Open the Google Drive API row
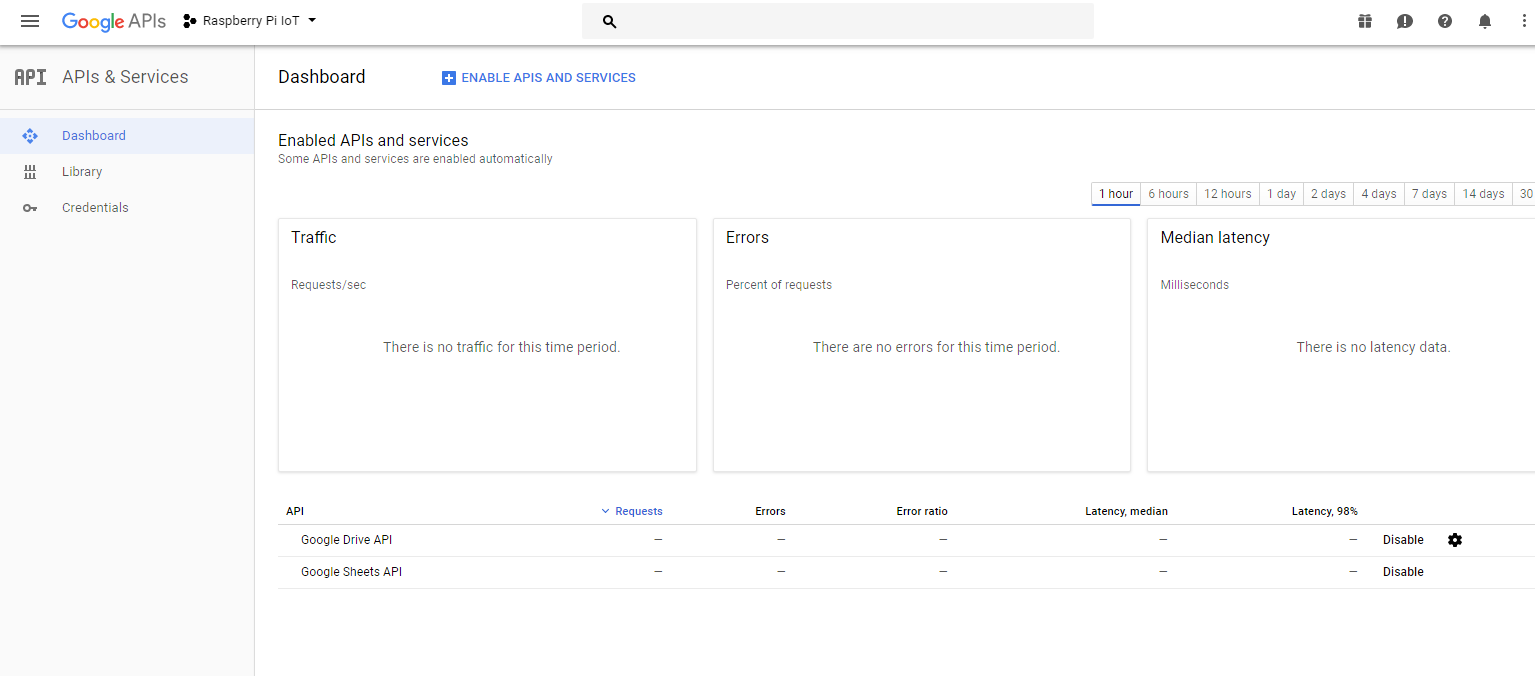The image size is (1535, 676). tap(346, 540)
